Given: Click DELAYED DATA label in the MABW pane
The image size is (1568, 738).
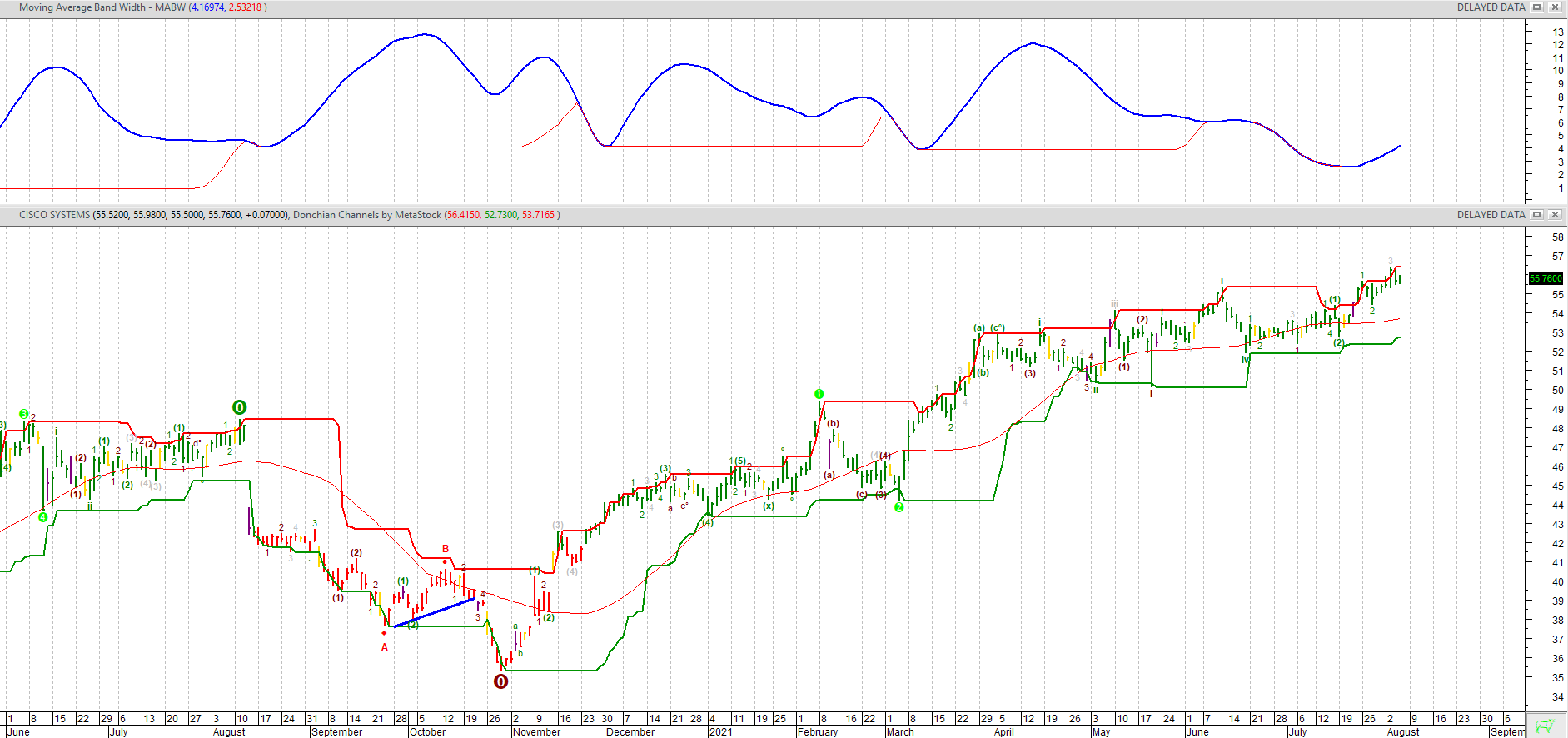Looking at the screenshot, I should tap(1491, 7).
